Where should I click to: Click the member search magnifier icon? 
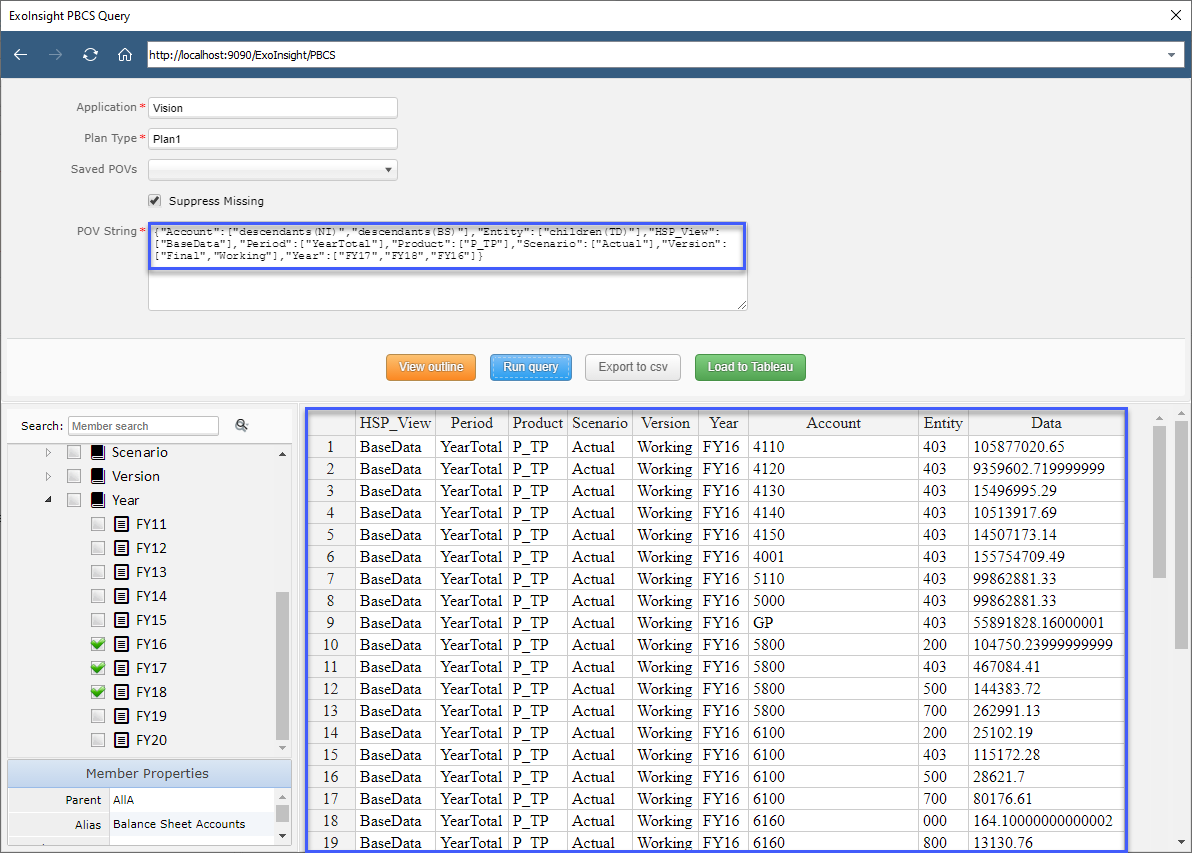click(242, 425)
